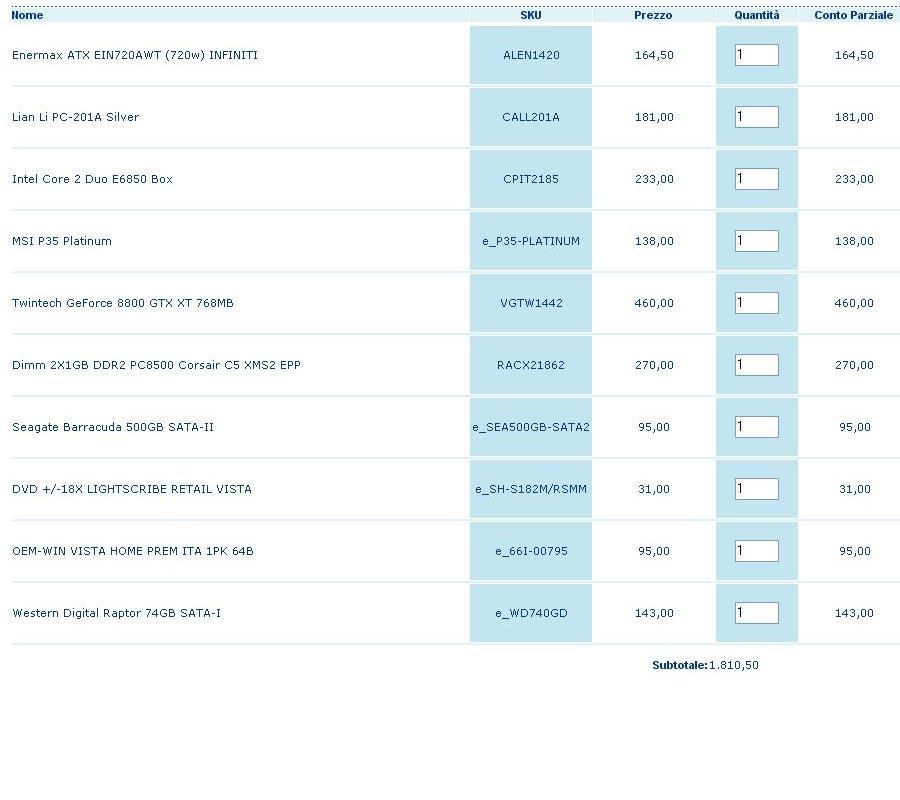Select product name OEM-WIN VISTA HOME PREM ITA
The width and height of the screenshot is (900, 800).
[x=133, y=551]
